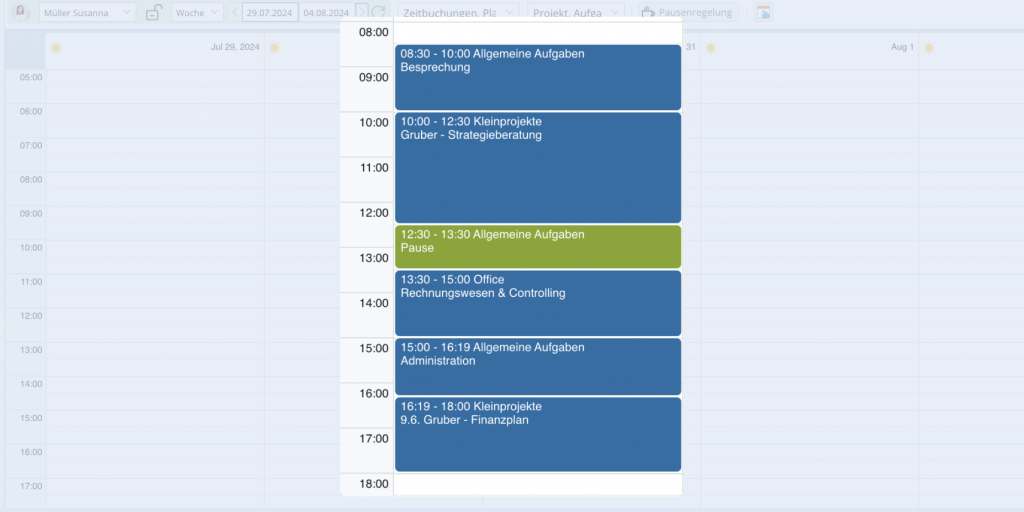Click the user avatar icon
Viewport: 1024px width, 512px height.
pyautogui.click(x=20, y=12)
